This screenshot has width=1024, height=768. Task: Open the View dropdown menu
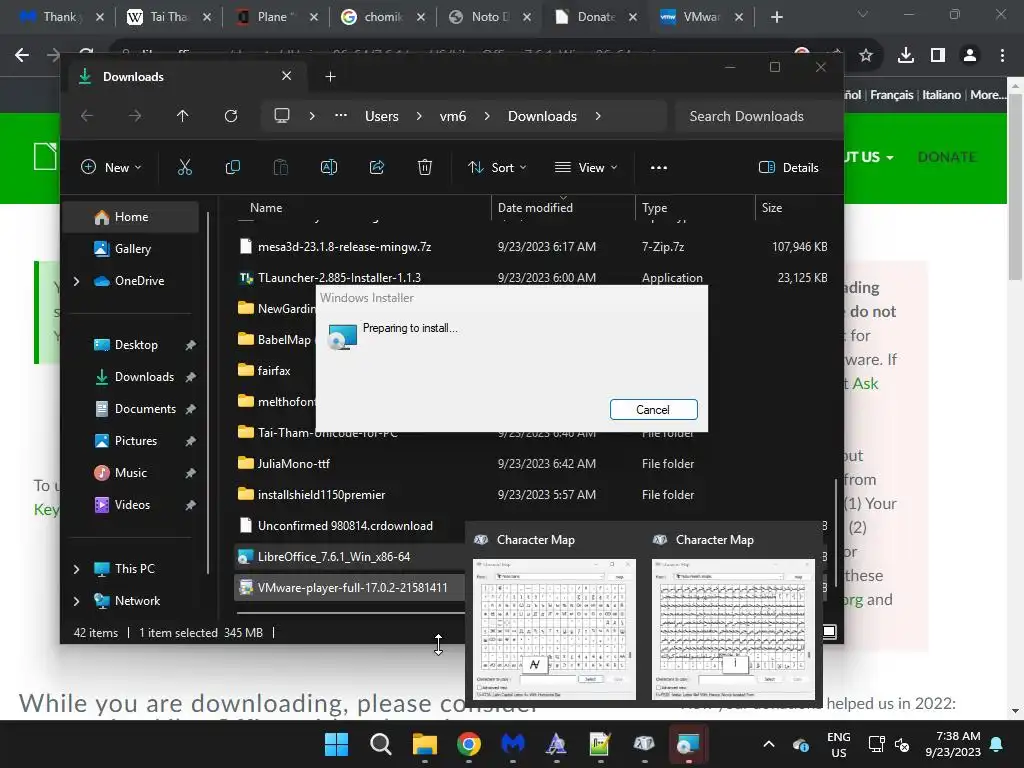(x=586, y=168)
